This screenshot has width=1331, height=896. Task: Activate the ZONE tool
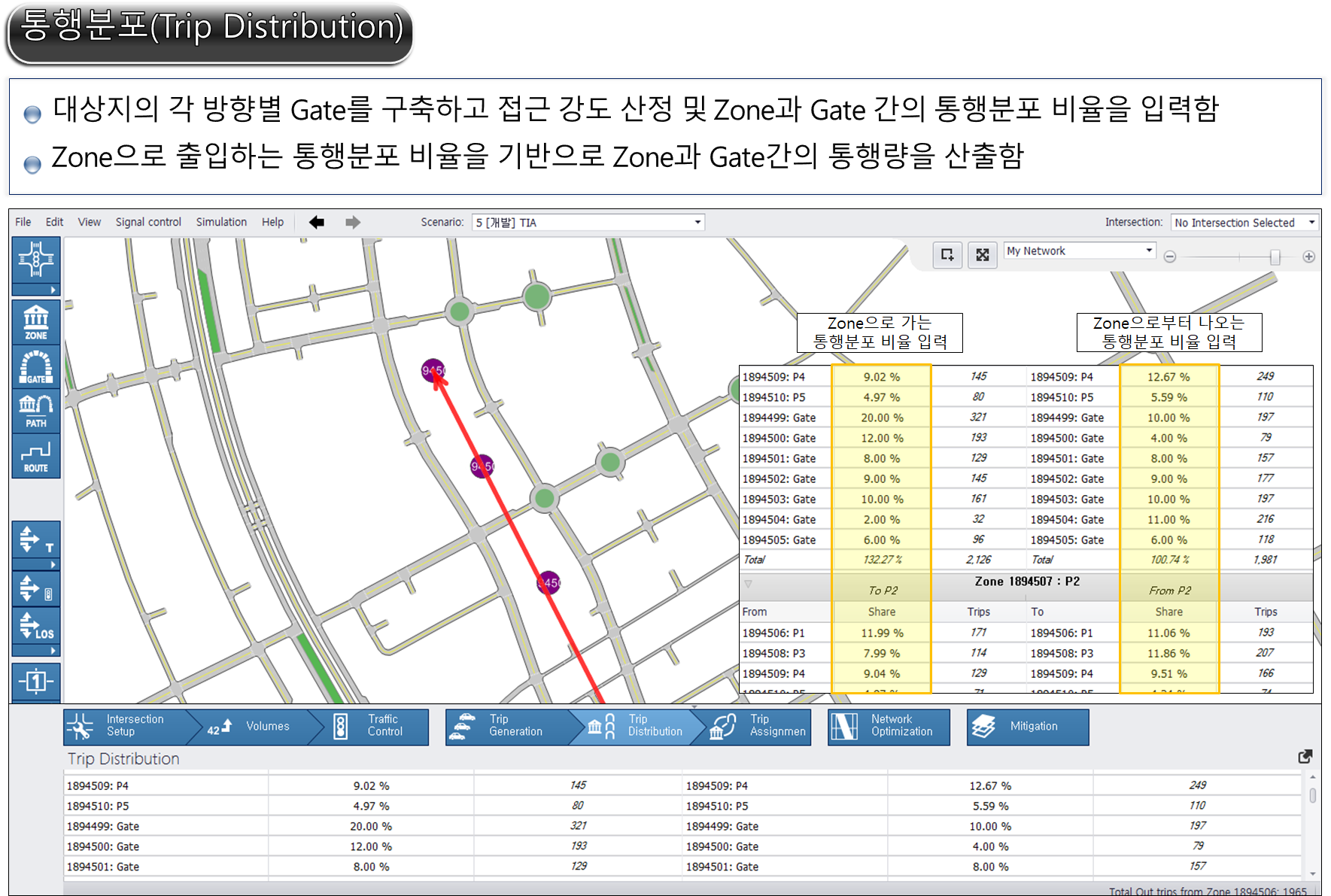tap(35, 322)
